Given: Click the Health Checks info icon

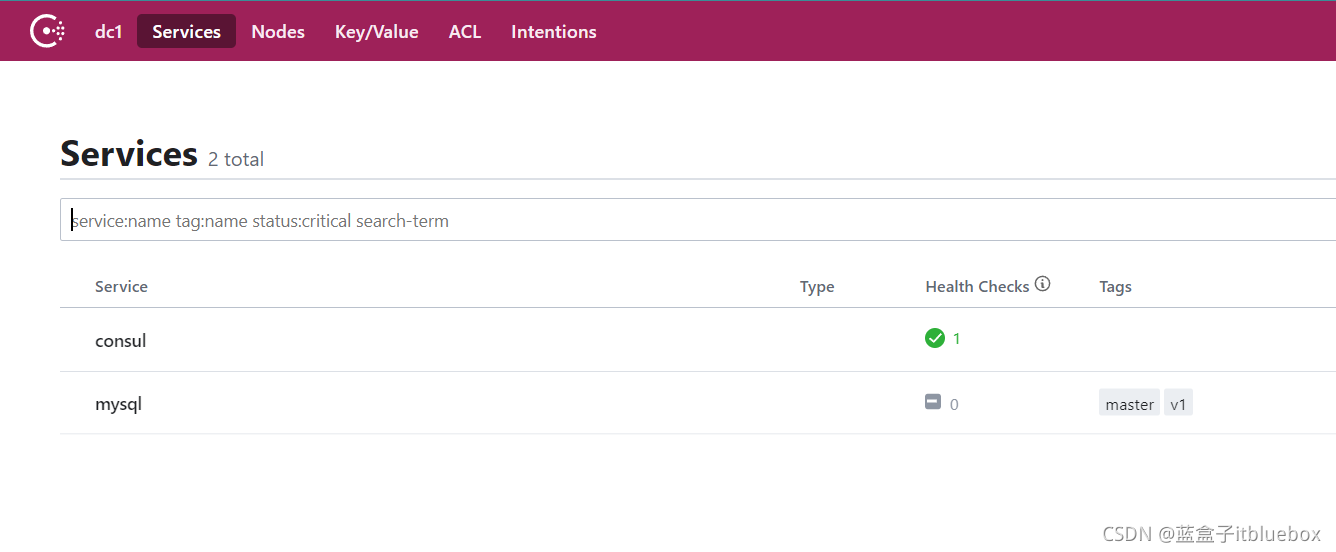Looking at the screenshot, I should [1042, 285].
